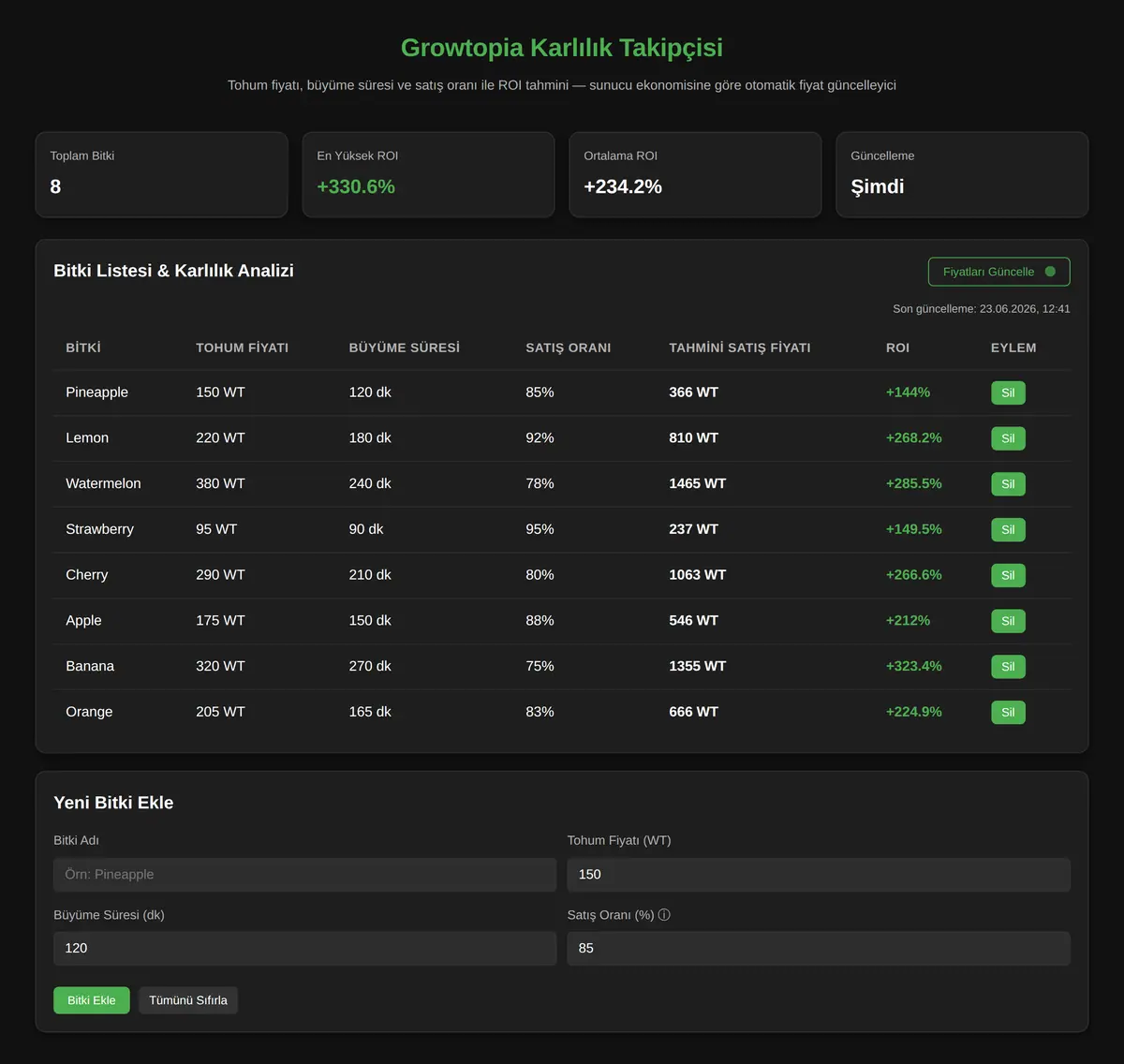
Task: Click the Şimdi update status value
Action: pyautogui.click(x=878, y=186)
